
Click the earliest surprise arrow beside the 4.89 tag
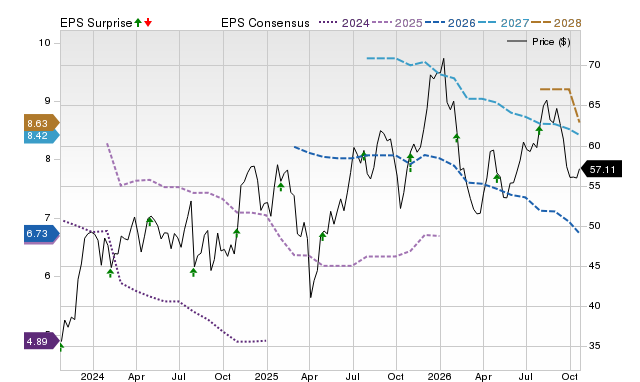[61, 347]
